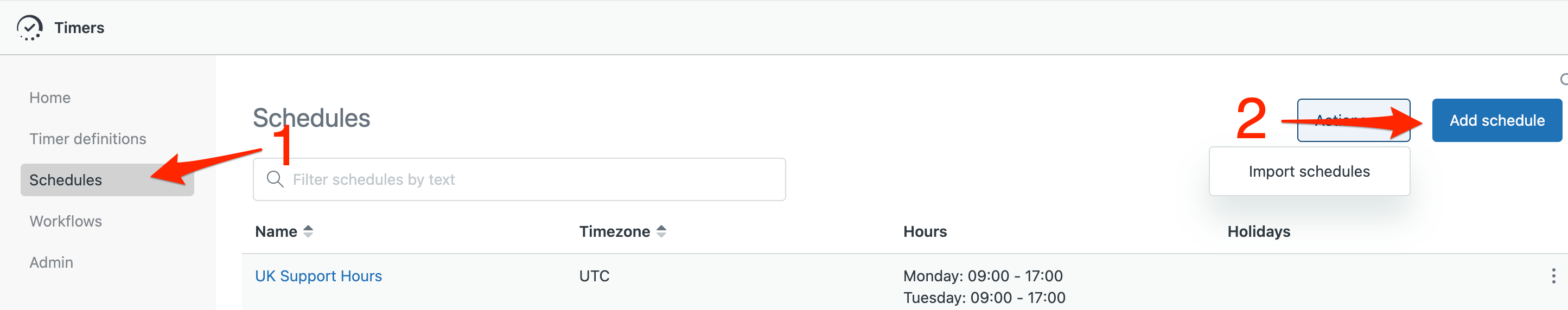Click the Add schedule button
The width and height of the screenshot is (1568, 310).
click(x=1497, y=120)
